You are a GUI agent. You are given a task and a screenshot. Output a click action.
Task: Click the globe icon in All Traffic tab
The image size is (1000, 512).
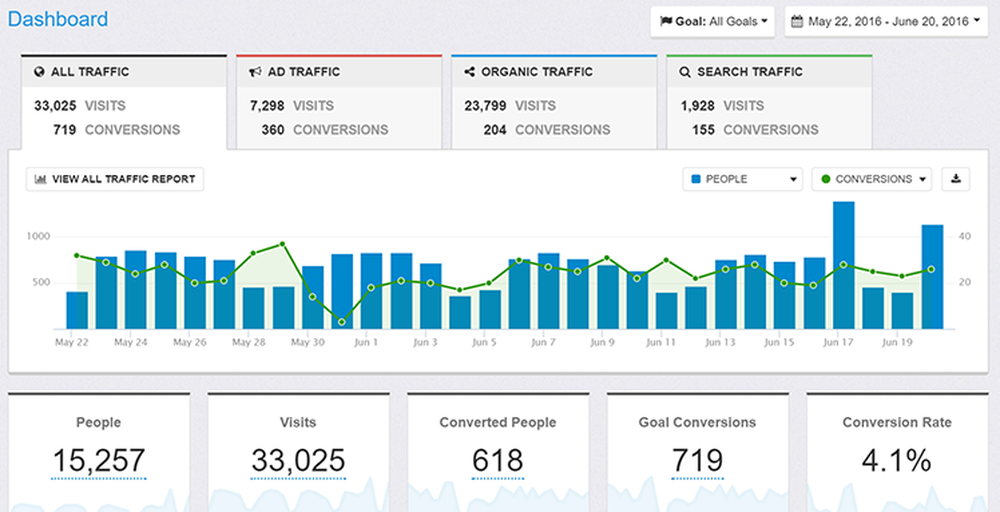click(x=39, y=72)
